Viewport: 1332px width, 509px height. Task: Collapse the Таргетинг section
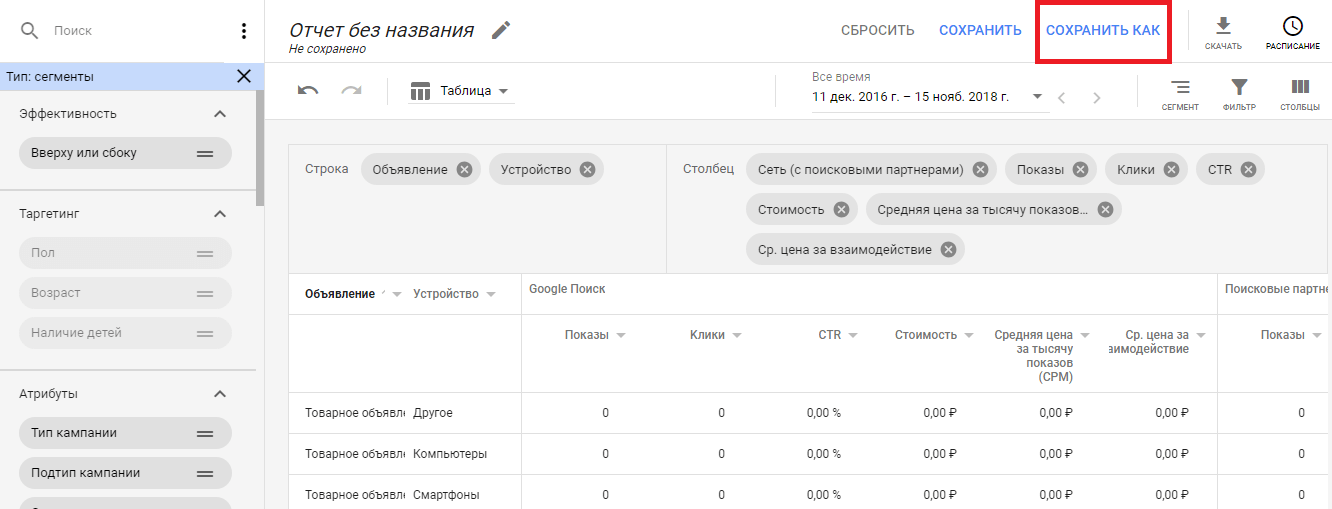tap(221, 214)
